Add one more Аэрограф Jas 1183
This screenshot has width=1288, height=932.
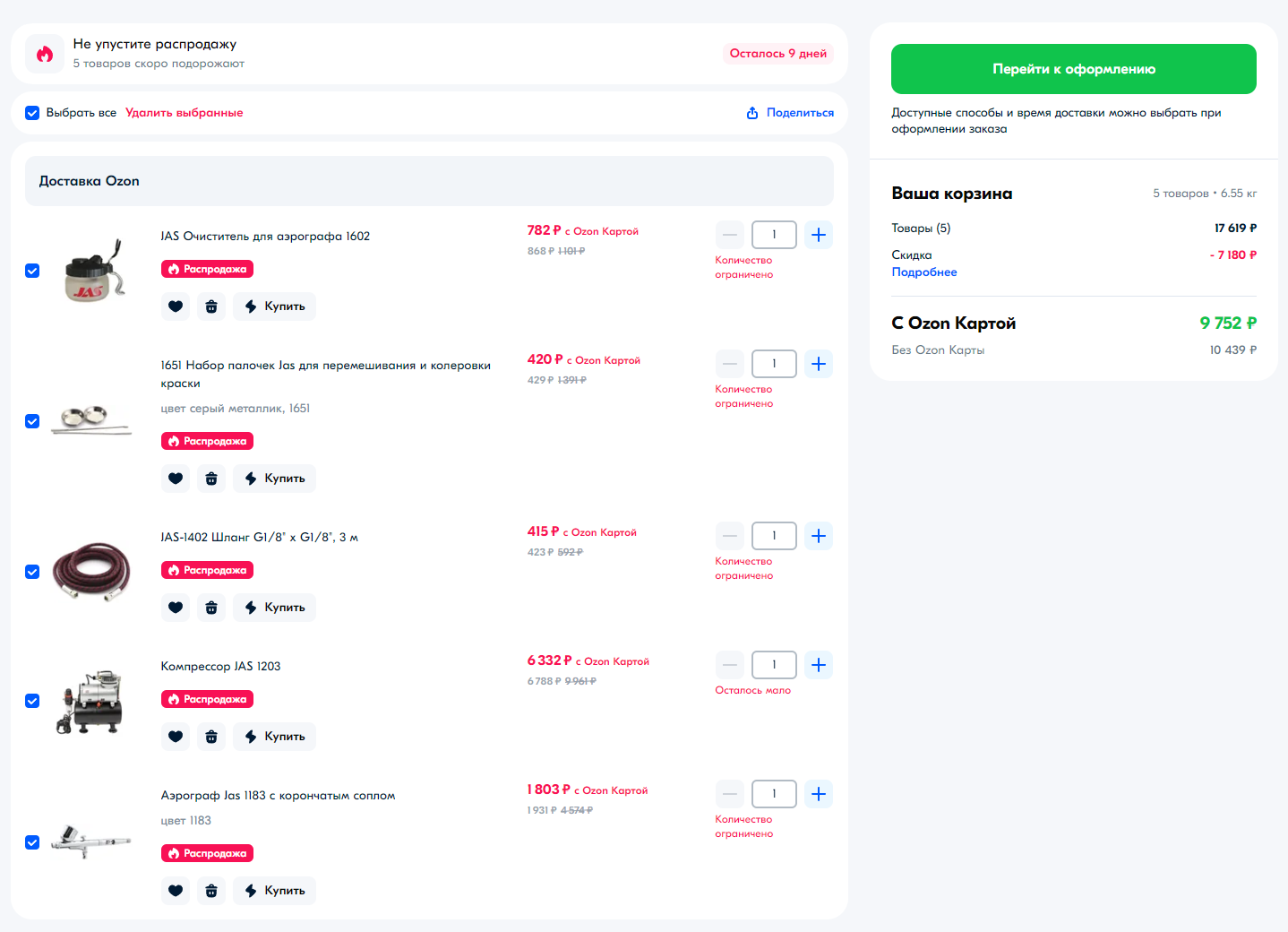coord(819,794)
